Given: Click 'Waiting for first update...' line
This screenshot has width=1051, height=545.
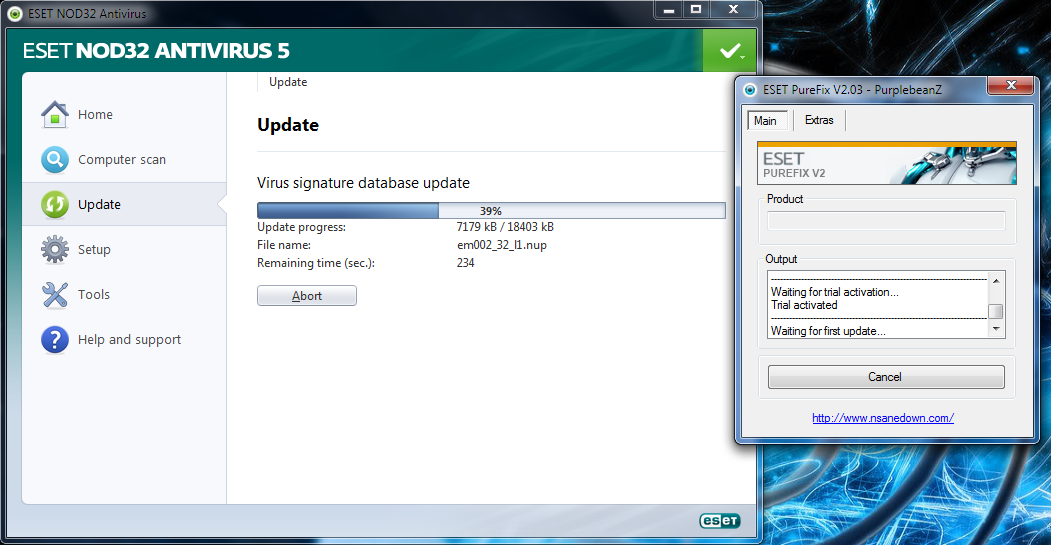Looking at the screenshot, I should (828, 330).
